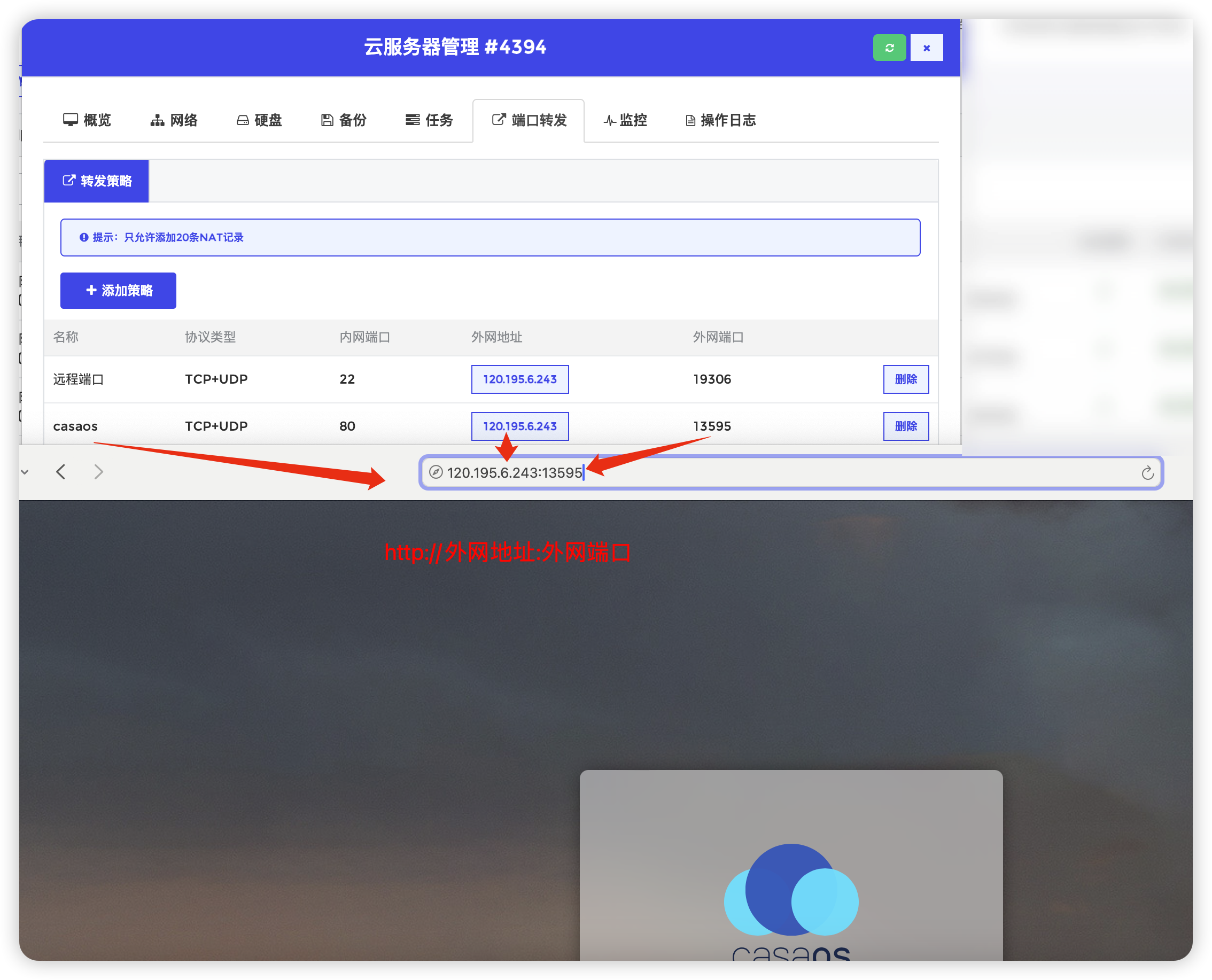The width and height of the screenshot is (1212, 980).
Task: Delete the 远程端口 forwarding rule
Action: (905, 379)
